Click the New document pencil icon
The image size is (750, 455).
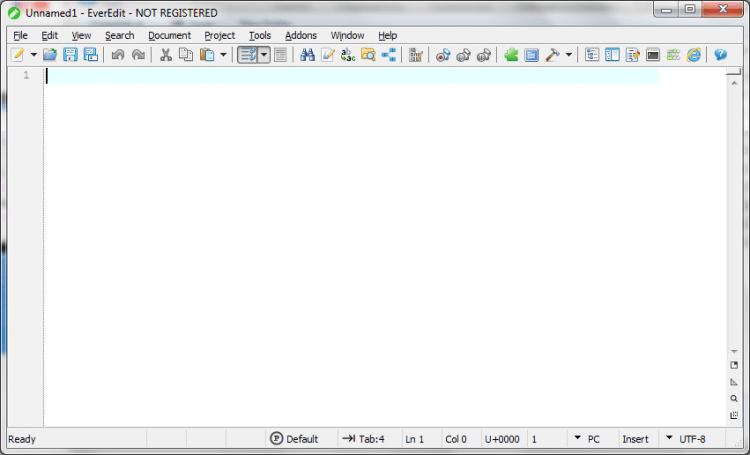click(18, 55)
